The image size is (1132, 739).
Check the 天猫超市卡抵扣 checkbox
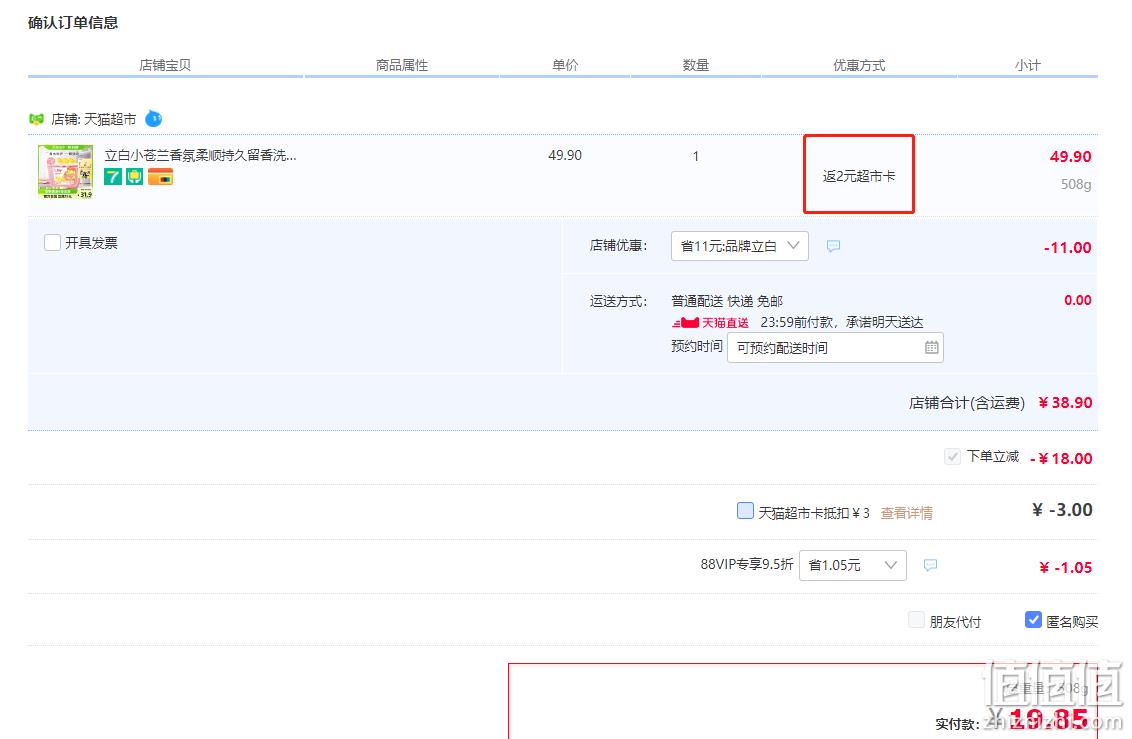click(745, 511)
